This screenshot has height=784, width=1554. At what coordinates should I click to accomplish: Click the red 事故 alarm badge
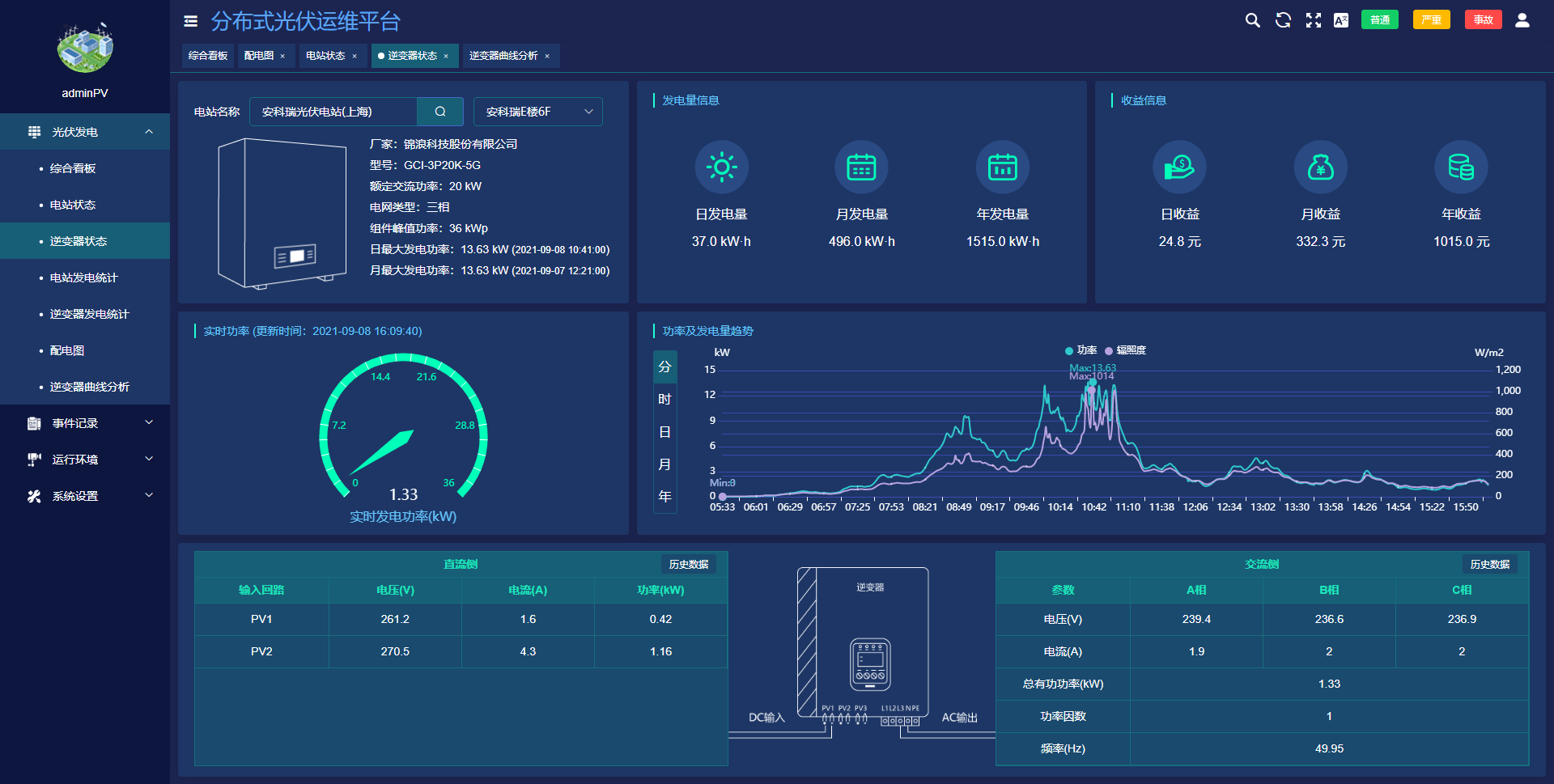tap(1483, 20)
